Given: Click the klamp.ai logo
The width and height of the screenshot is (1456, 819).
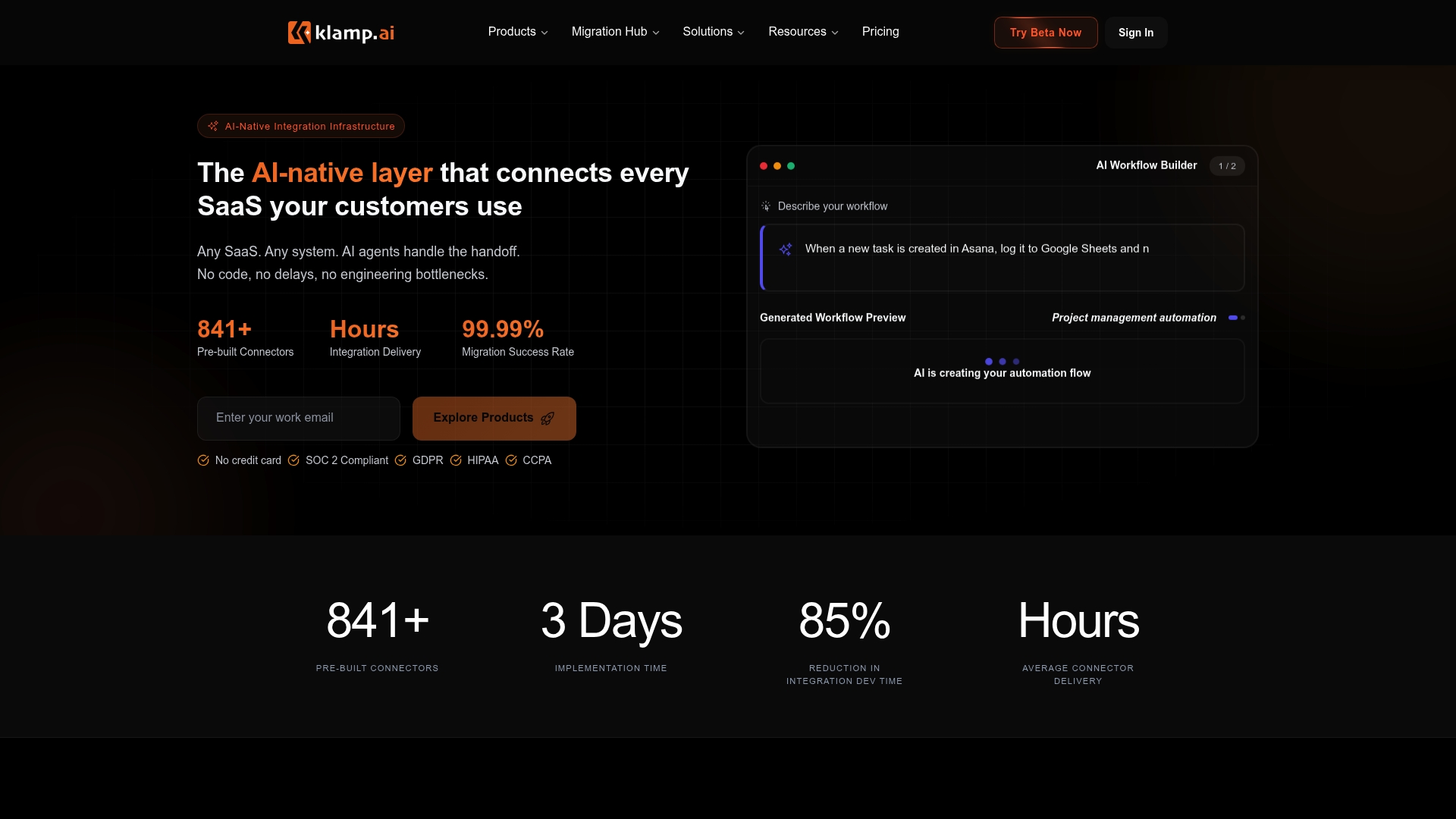Looking at the screenshot, I should coord(341,33).
